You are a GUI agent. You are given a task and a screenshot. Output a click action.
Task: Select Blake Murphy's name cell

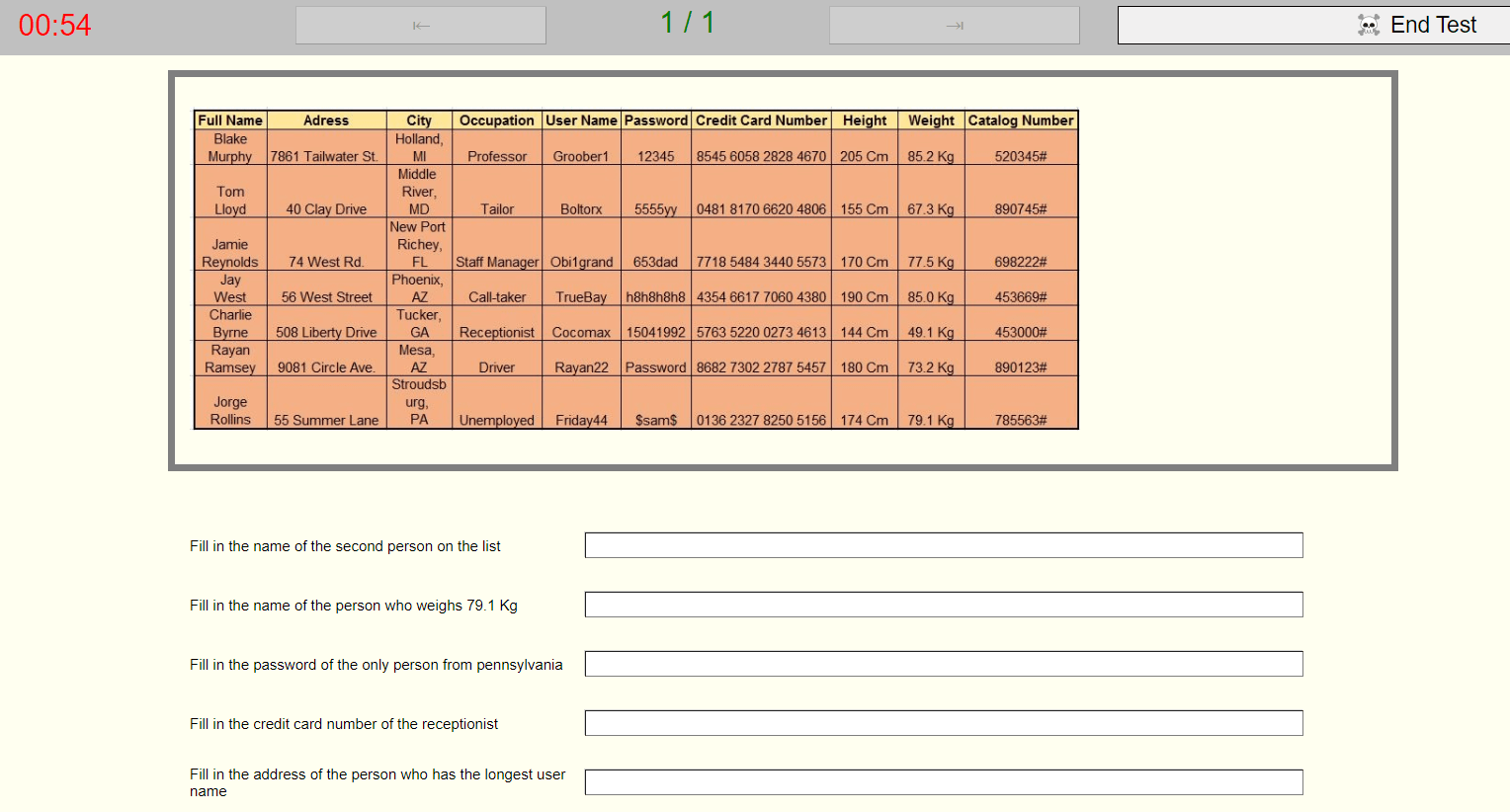[228, 147]
